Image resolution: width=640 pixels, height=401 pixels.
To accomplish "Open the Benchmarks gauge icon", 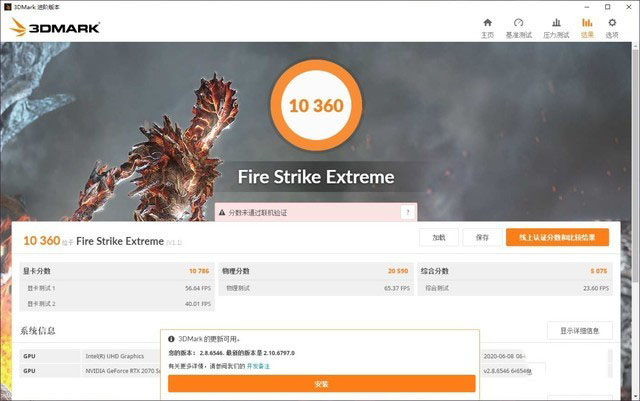I will pyautogui.click(x=518, y=23).
